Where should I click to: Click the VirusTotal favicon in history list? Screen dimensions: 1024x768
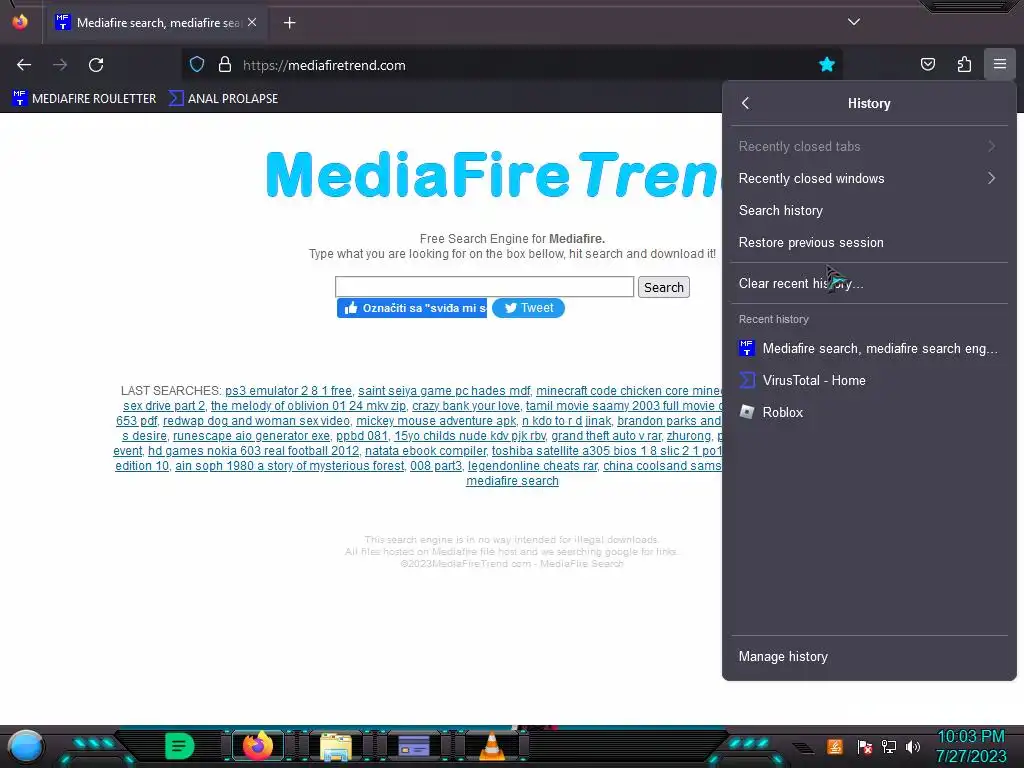(x=746, y=380)
